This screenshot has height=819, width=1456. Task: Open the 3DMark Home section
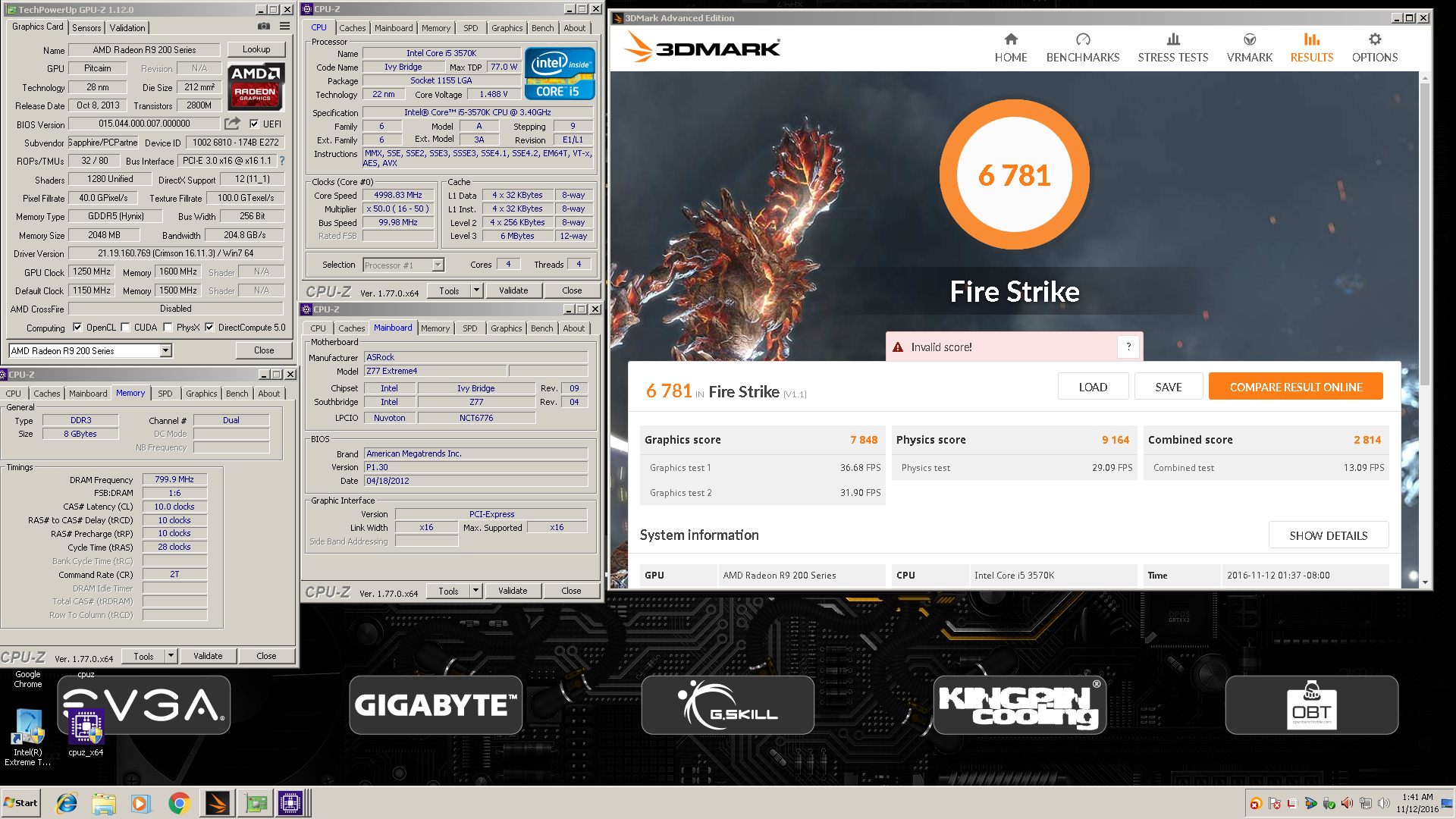[1011, 48]
